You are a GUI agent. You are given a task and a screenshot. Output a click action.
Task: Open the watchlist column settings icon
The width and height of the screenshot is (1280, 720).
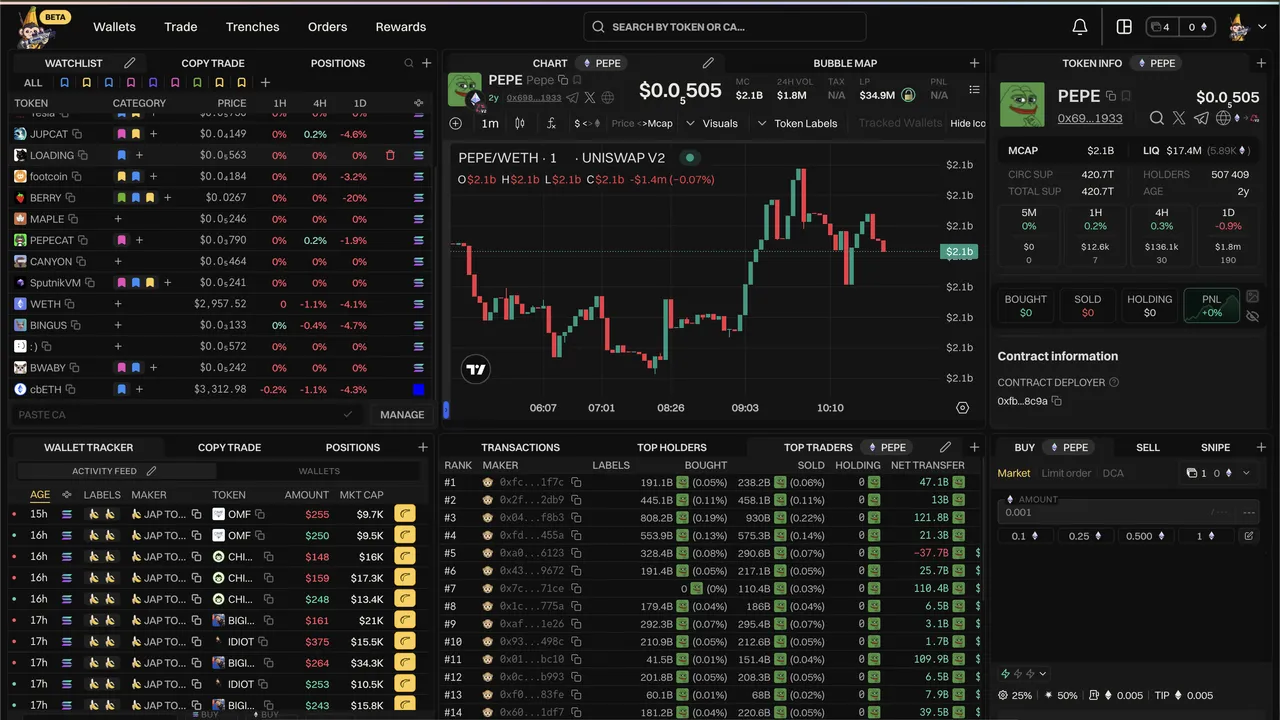418,103
